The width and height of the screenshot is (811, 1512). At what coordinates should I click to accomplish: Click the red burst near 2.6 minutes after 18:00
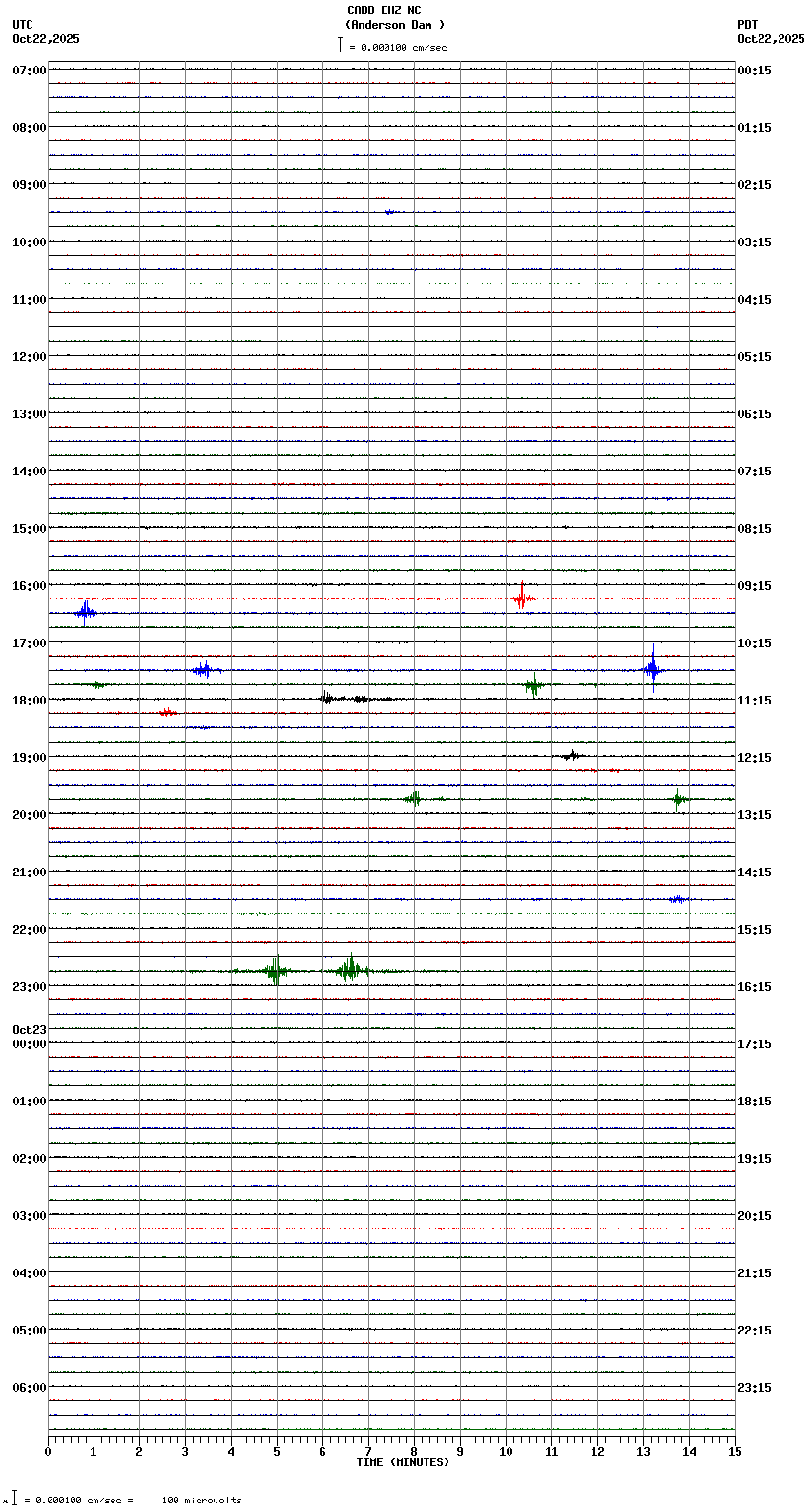click(x=168, y=712)
